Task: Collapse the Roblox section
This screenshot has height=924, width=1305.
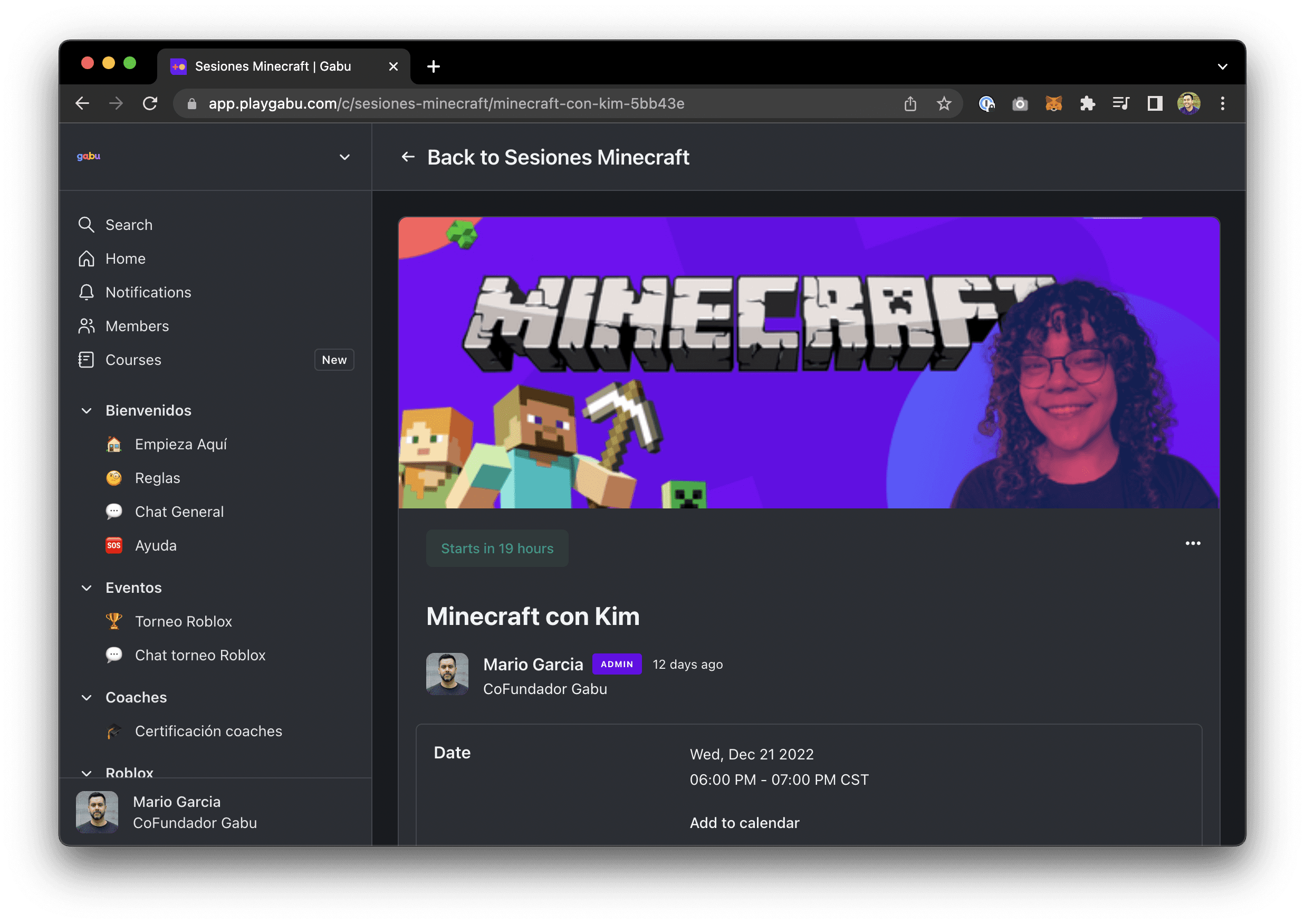Action: [x=87, y=773]
